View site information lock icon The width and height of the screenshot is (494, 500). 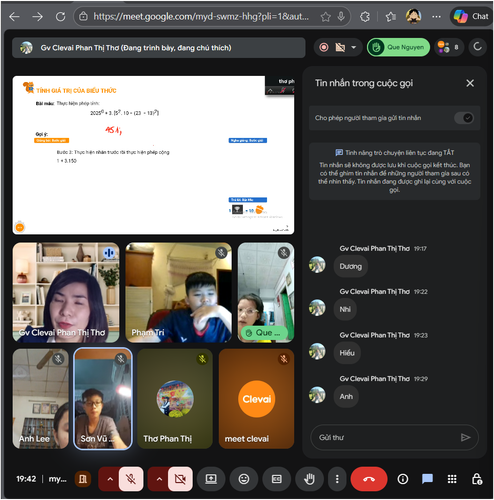click(x=83, y=16)
